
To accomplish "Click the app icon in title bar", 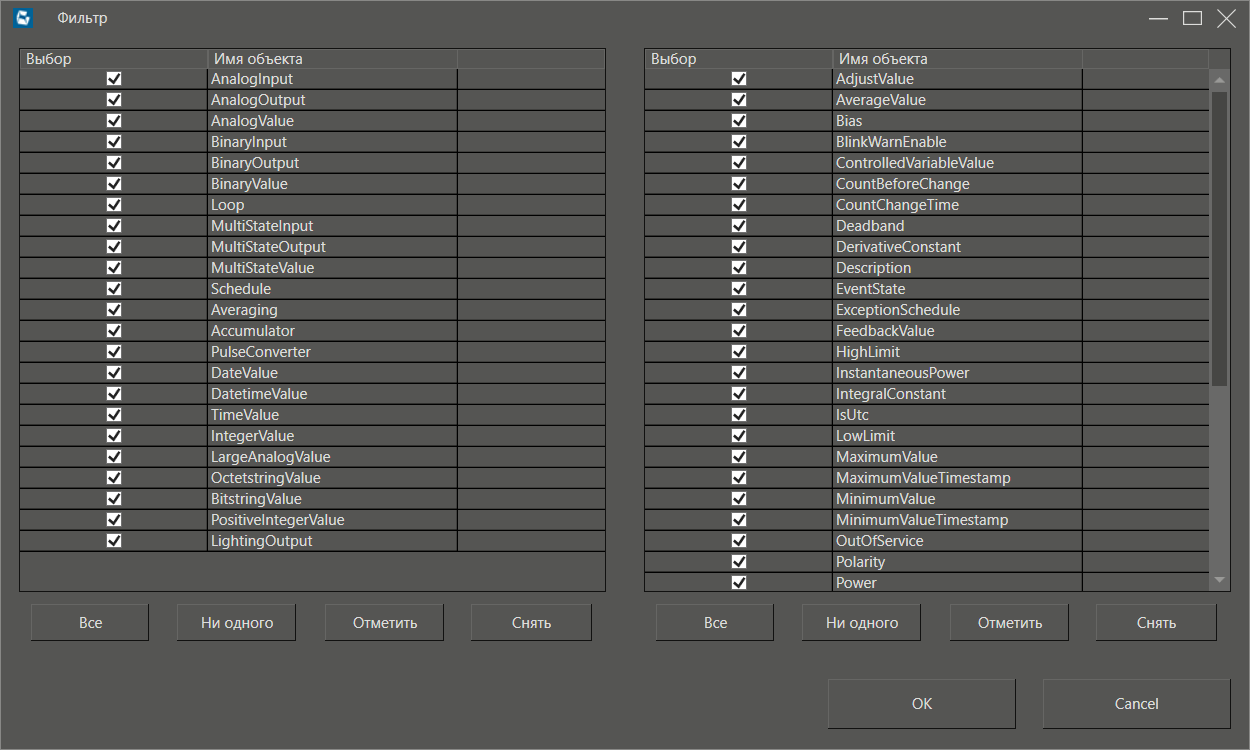I will (x=24, y=18).
